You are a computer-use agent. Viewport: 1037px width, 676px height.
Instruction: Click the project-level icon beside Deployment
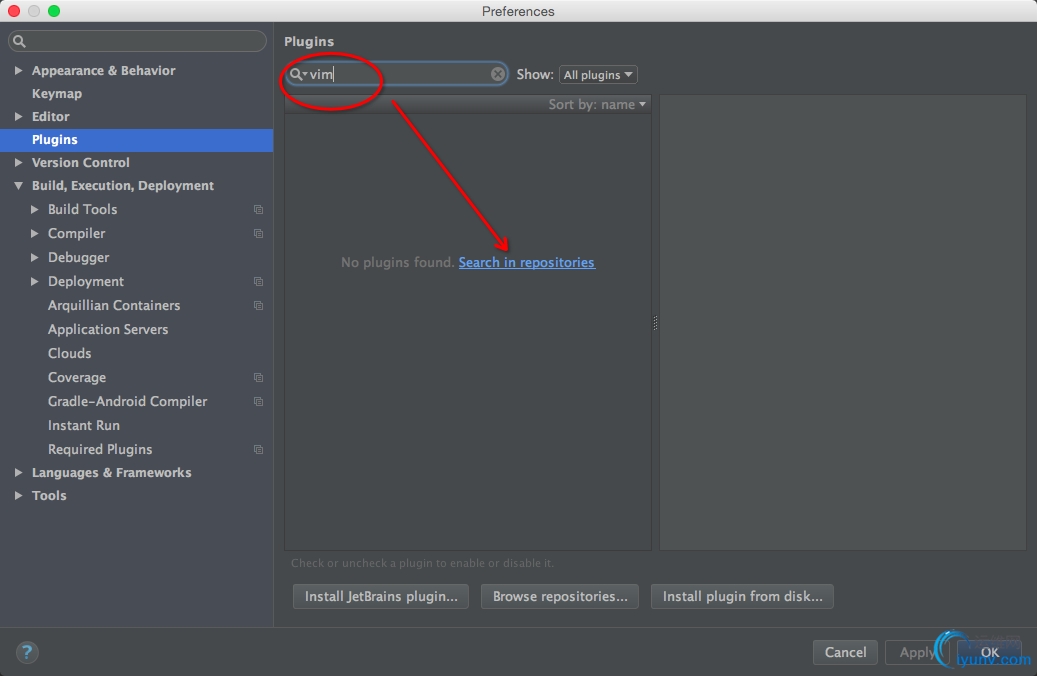[x=259, y=282]
